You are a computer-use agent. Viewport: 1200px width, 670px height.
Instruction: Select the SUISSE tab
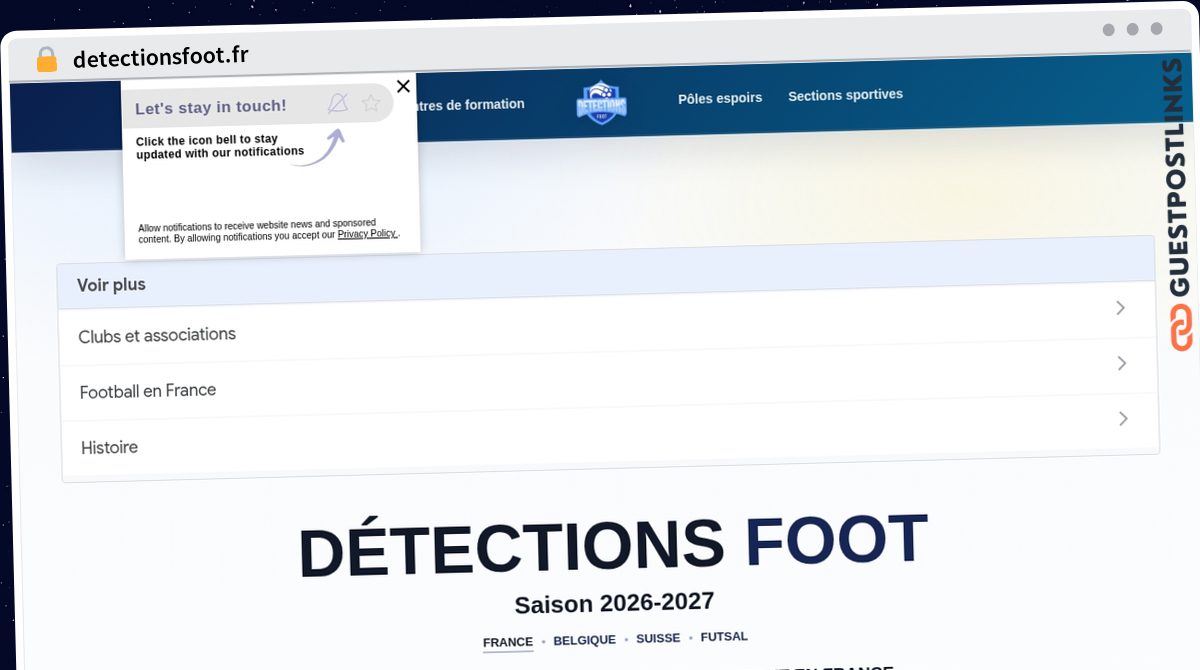coord(658,638)
